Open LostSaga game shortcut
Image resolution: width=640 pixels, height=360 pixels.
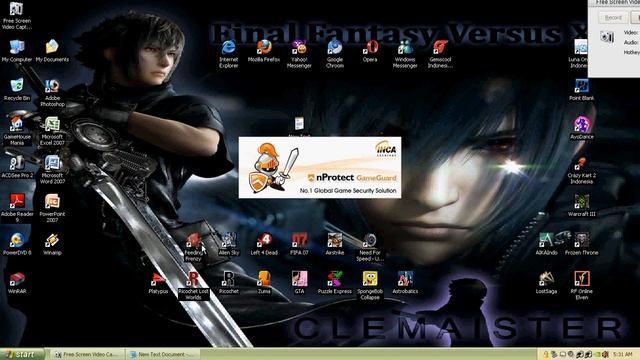547,283
